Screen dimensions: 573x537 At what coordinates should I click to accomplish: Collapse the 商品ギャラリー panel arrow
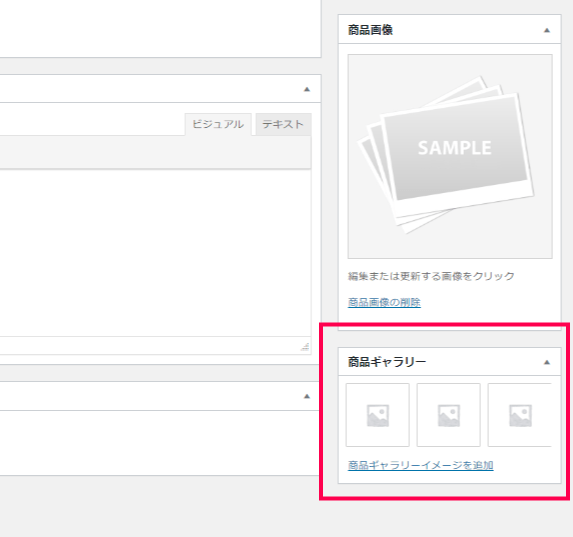pos(547,362)
